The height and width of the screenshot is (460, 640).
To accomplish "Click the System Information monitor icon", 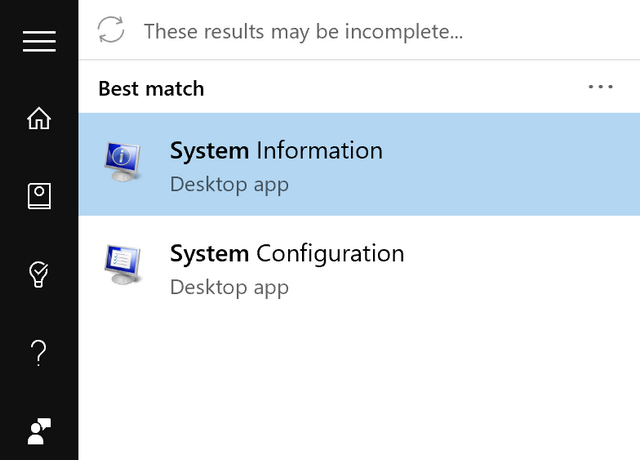I will point(122,162).
